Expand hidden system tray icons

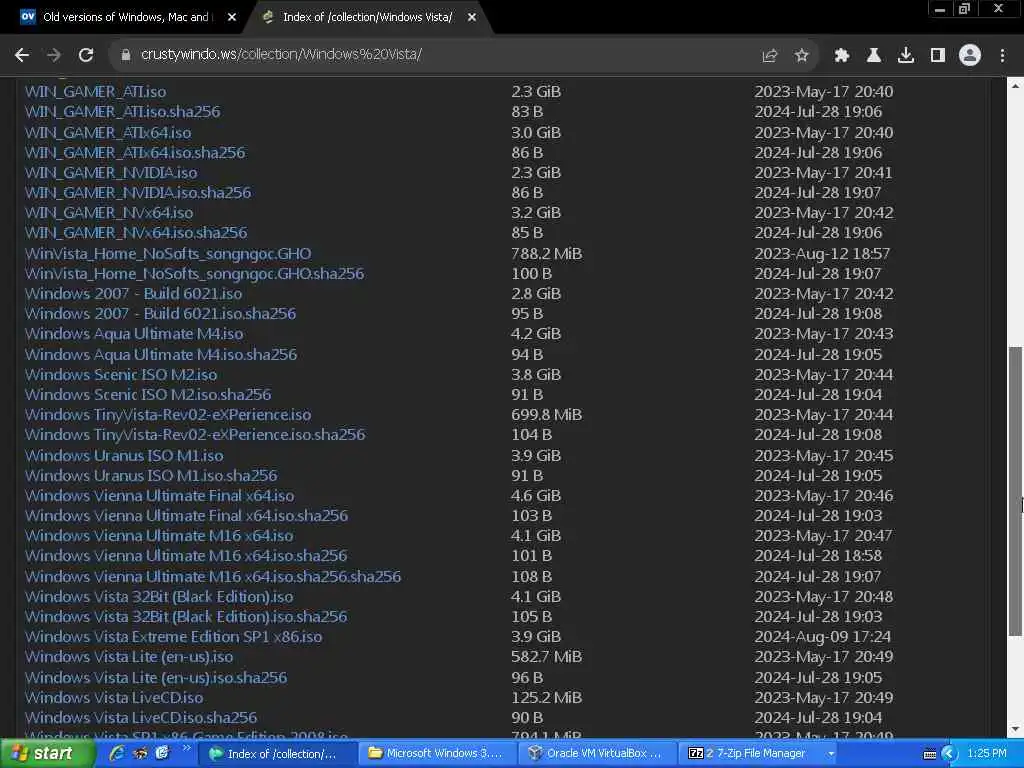tap(949, 754)
